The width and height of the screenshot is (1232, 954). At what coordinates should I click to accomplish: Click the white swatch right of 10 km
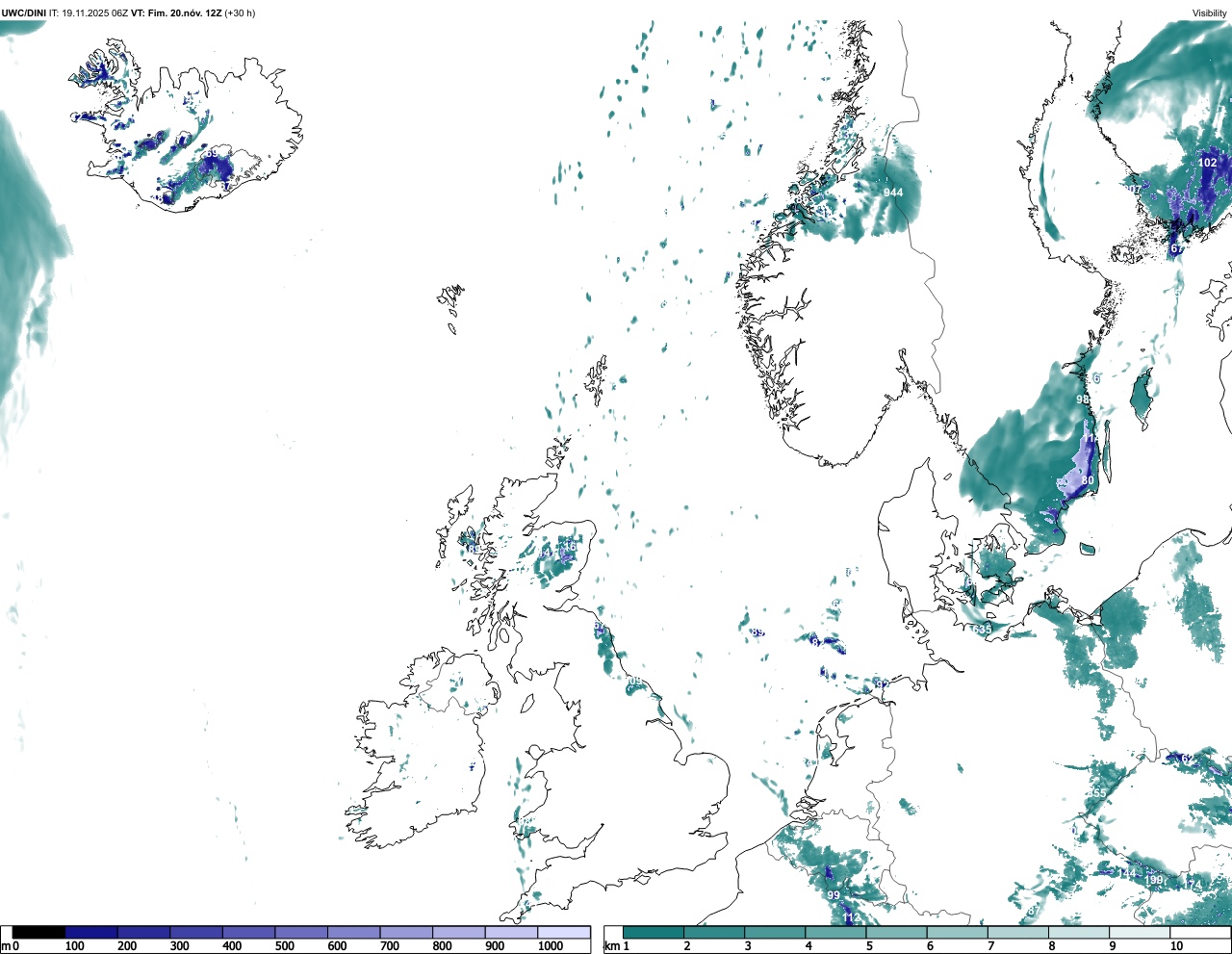coord(1199,932)
